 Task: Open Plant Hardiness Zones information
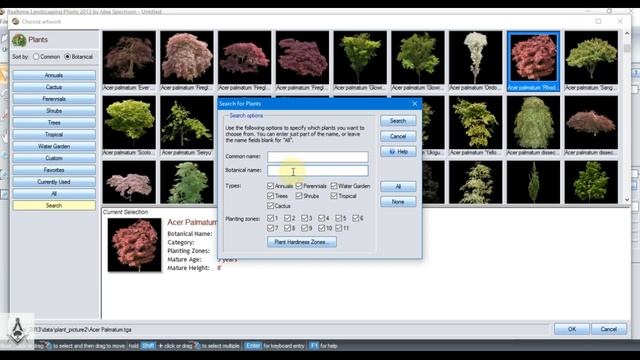[x=302, y=242]
